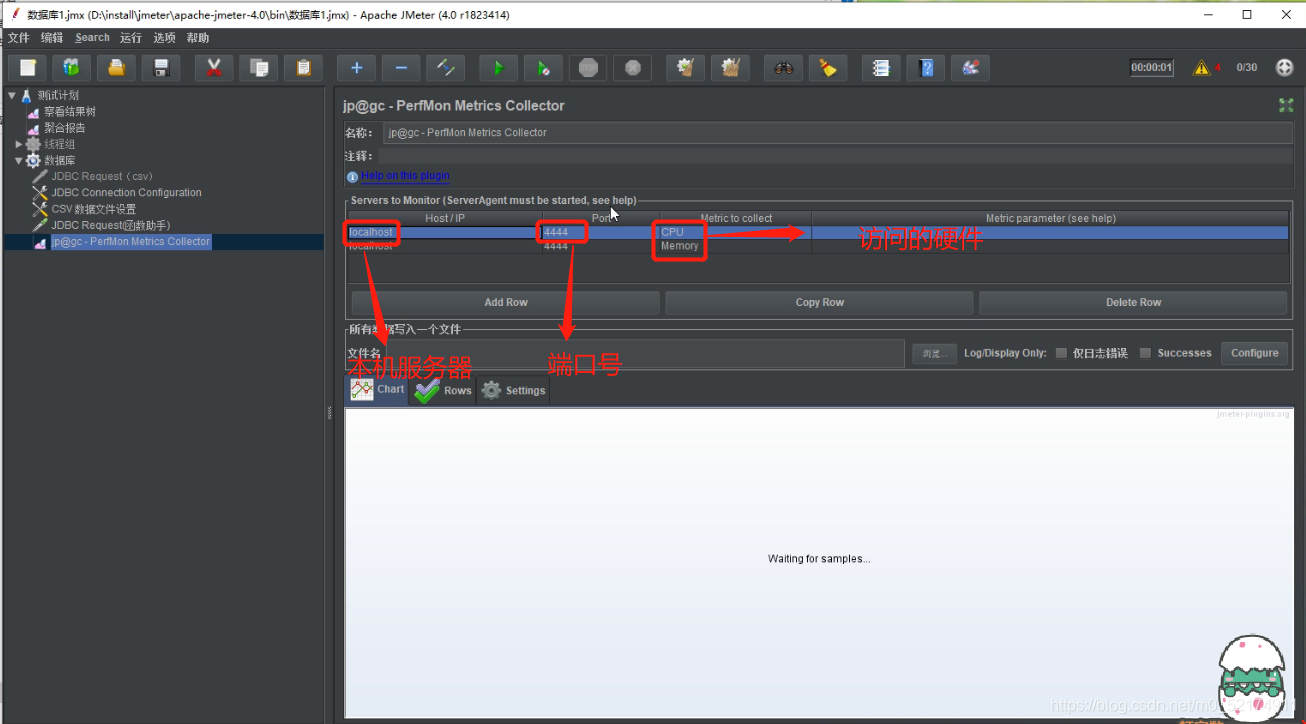
Task: Open the Search menu
Action: point(92,38)
